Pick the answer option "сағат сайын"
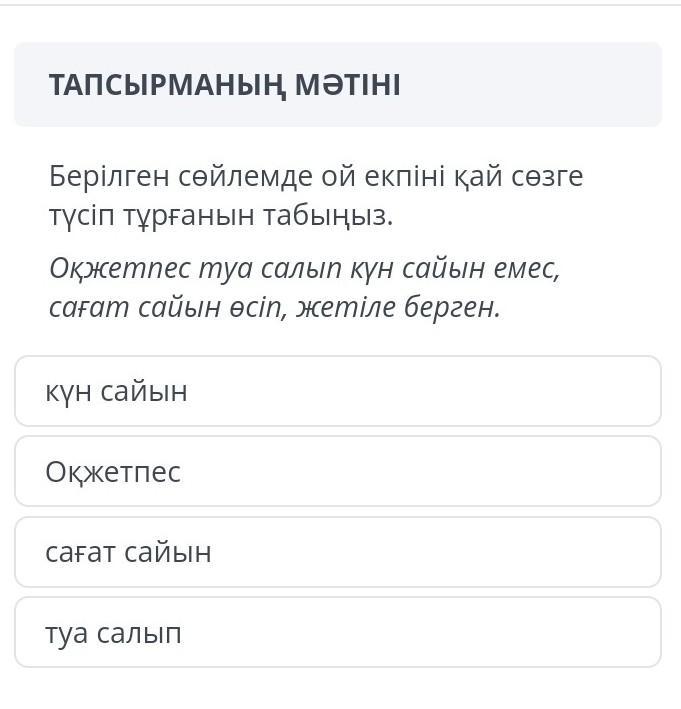Viewport: 681px width, 709px height. pyautogui.click(x=338, y=552)
